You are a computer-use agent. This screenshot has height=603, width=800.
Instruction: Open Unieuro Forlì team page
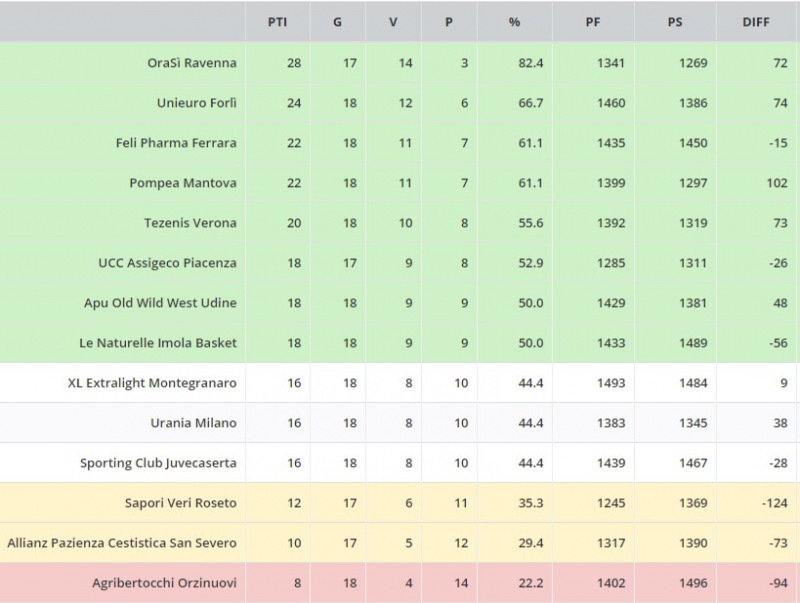pyautogui.click(x=197, y=103)
